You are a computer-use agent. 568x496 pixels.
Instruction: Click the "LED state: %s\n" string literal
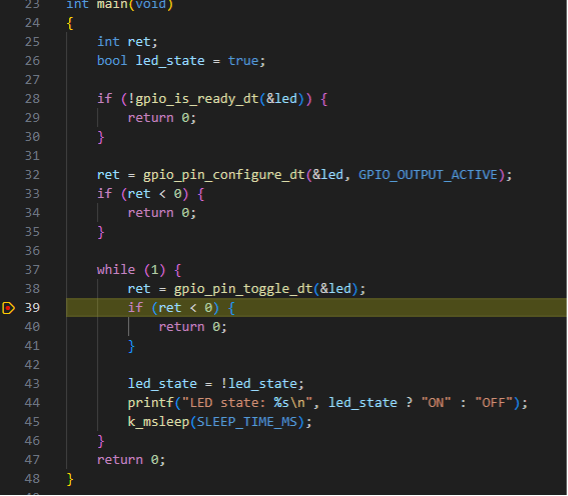(247, 403)
